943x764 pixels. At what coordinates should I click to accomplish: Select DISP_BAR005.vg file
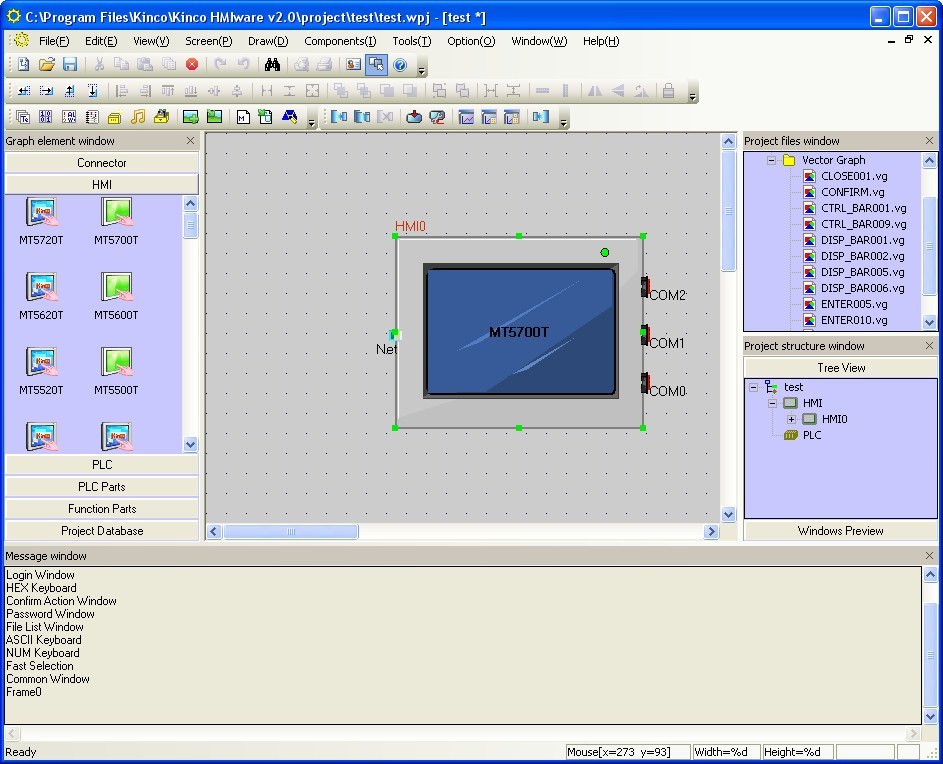click(x=862, y=272)
